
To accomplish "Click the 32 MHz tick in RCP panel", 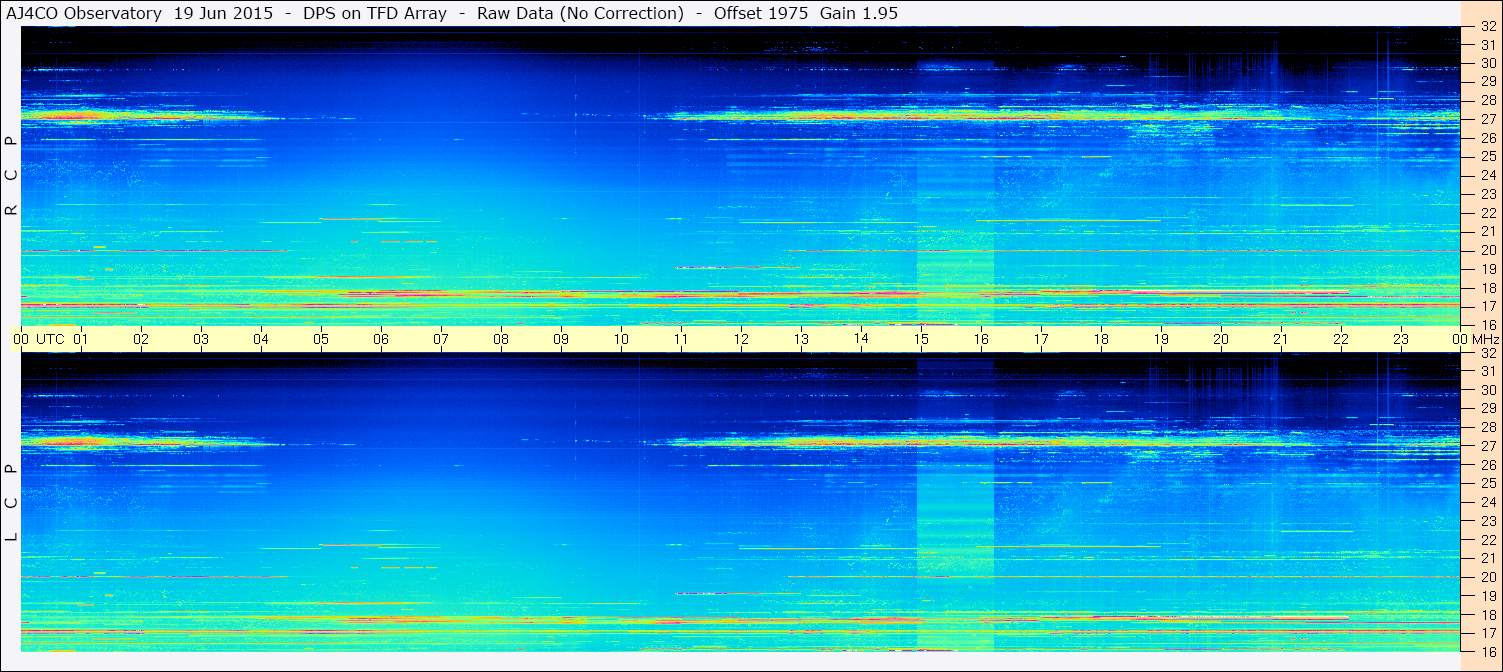I will [x=1488, y=26].
